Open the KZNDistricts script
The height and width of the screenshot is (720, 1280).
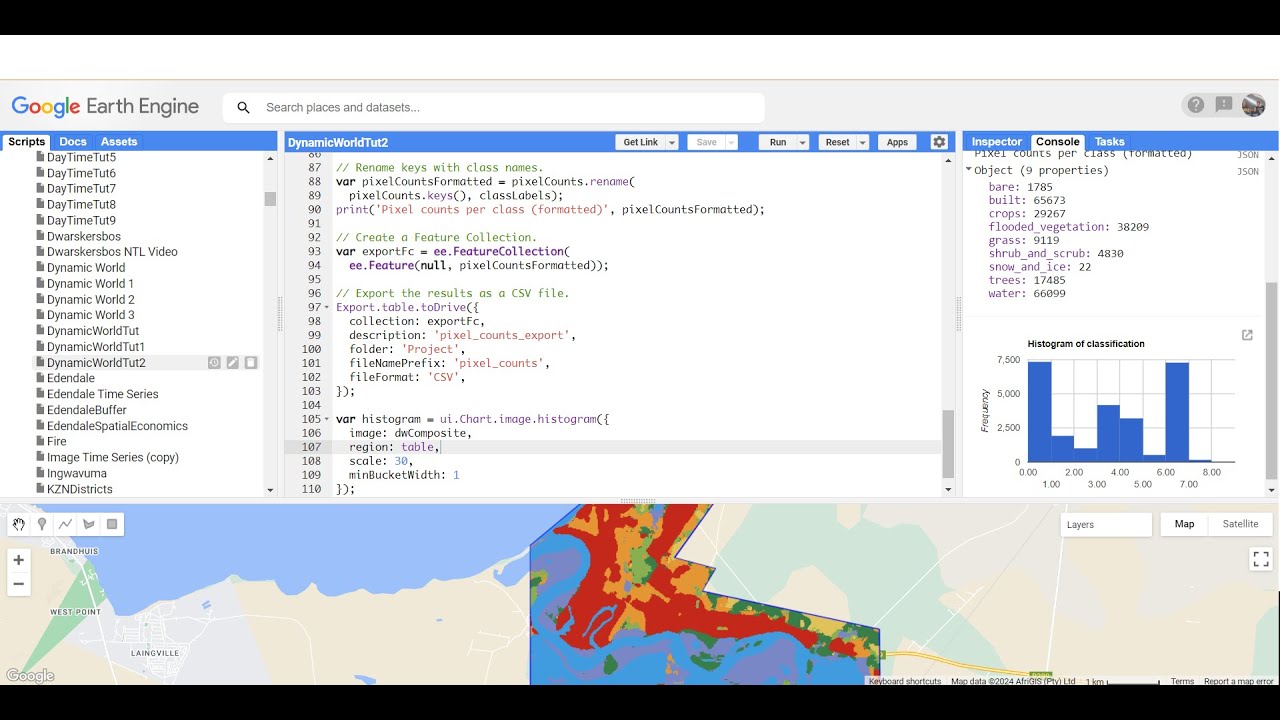79,489
